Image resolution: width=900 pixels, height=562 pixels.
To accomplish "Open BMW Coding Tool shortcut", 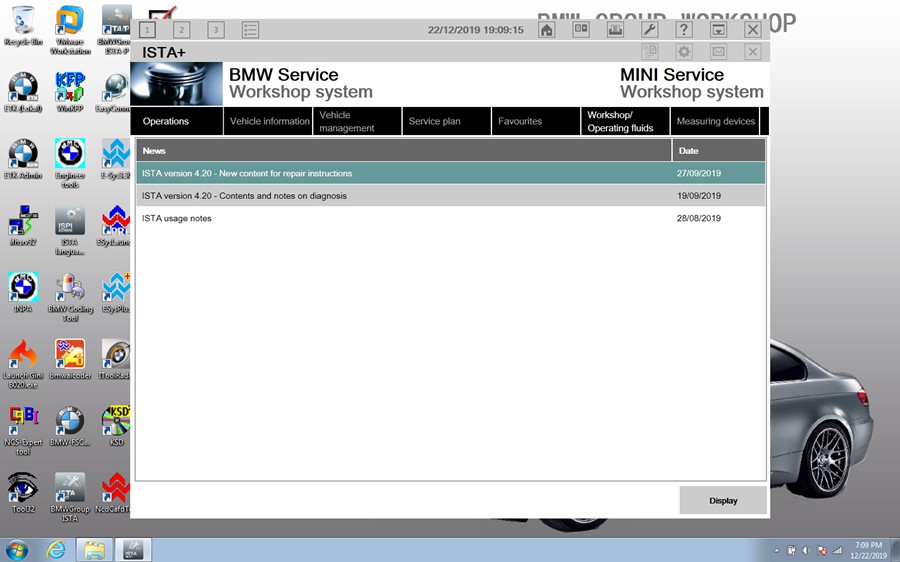I will tap(70, 297).
